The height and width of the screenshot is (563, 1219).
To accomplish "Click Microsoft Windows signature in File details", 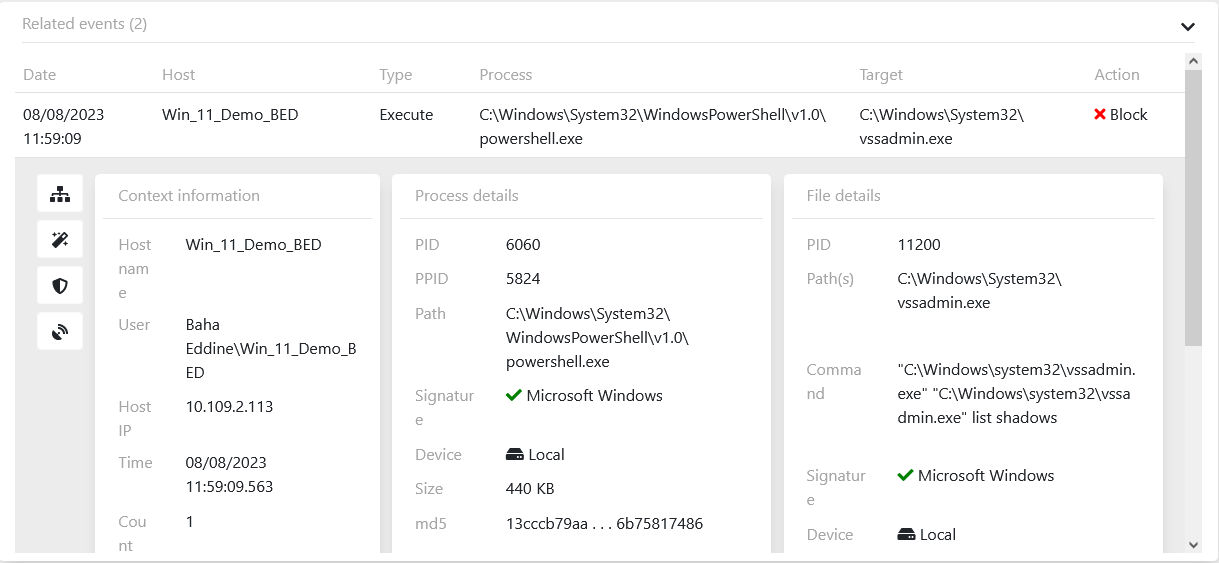I will pos(986,476).
